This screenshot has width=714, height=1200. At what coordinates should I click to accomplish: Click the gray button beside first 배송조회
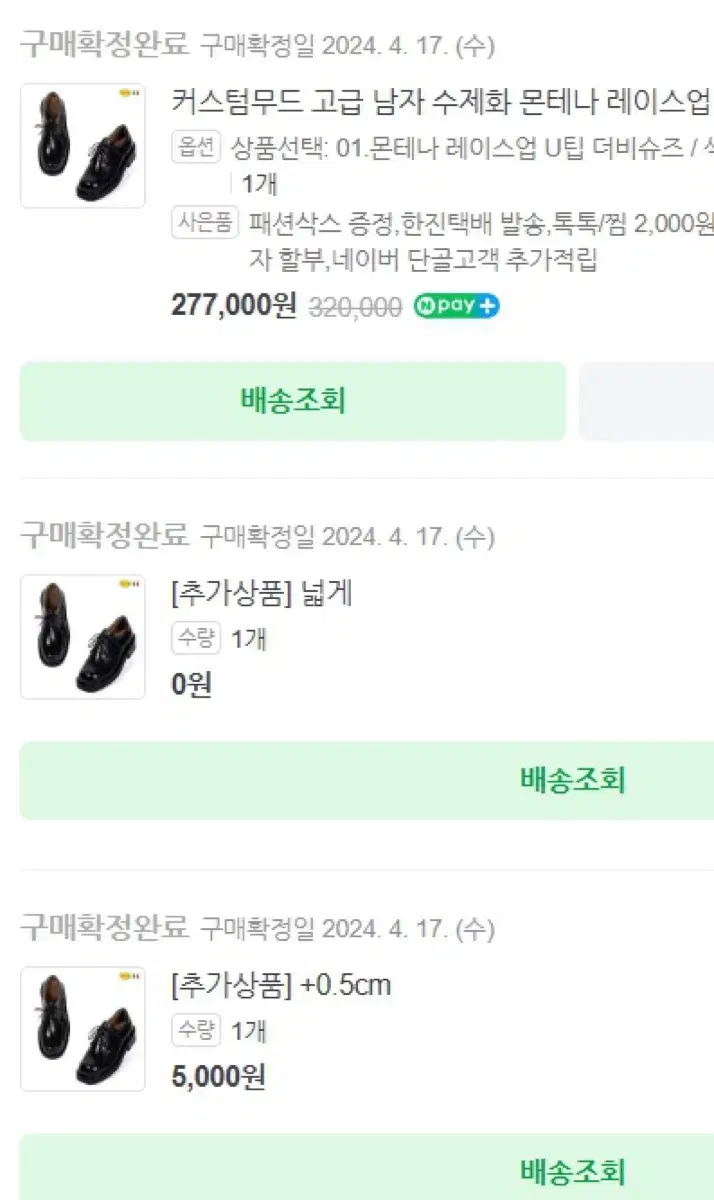pos(646,401)
